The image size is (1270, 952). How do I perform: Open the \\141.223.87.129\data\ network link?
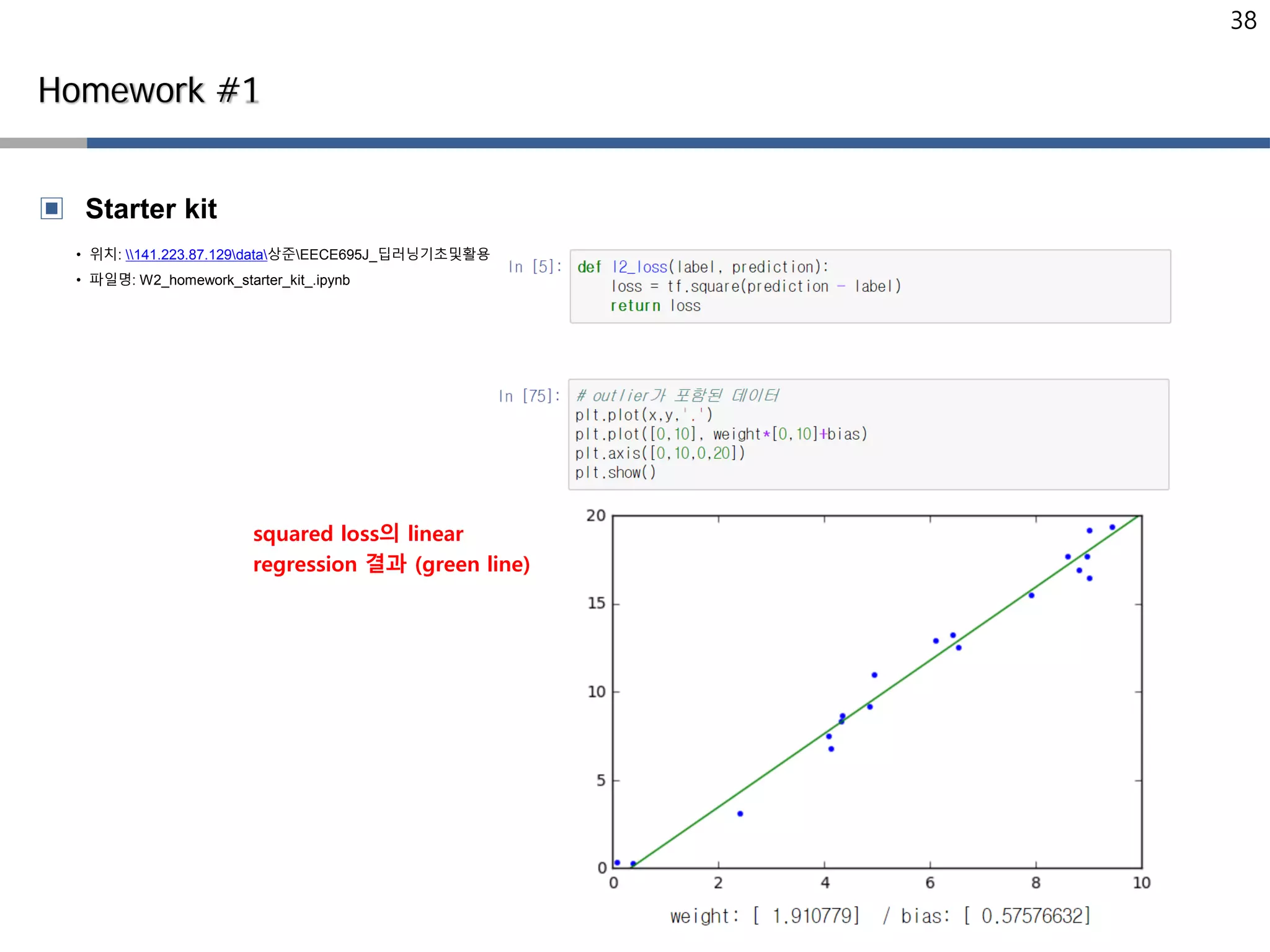(196, 255)
